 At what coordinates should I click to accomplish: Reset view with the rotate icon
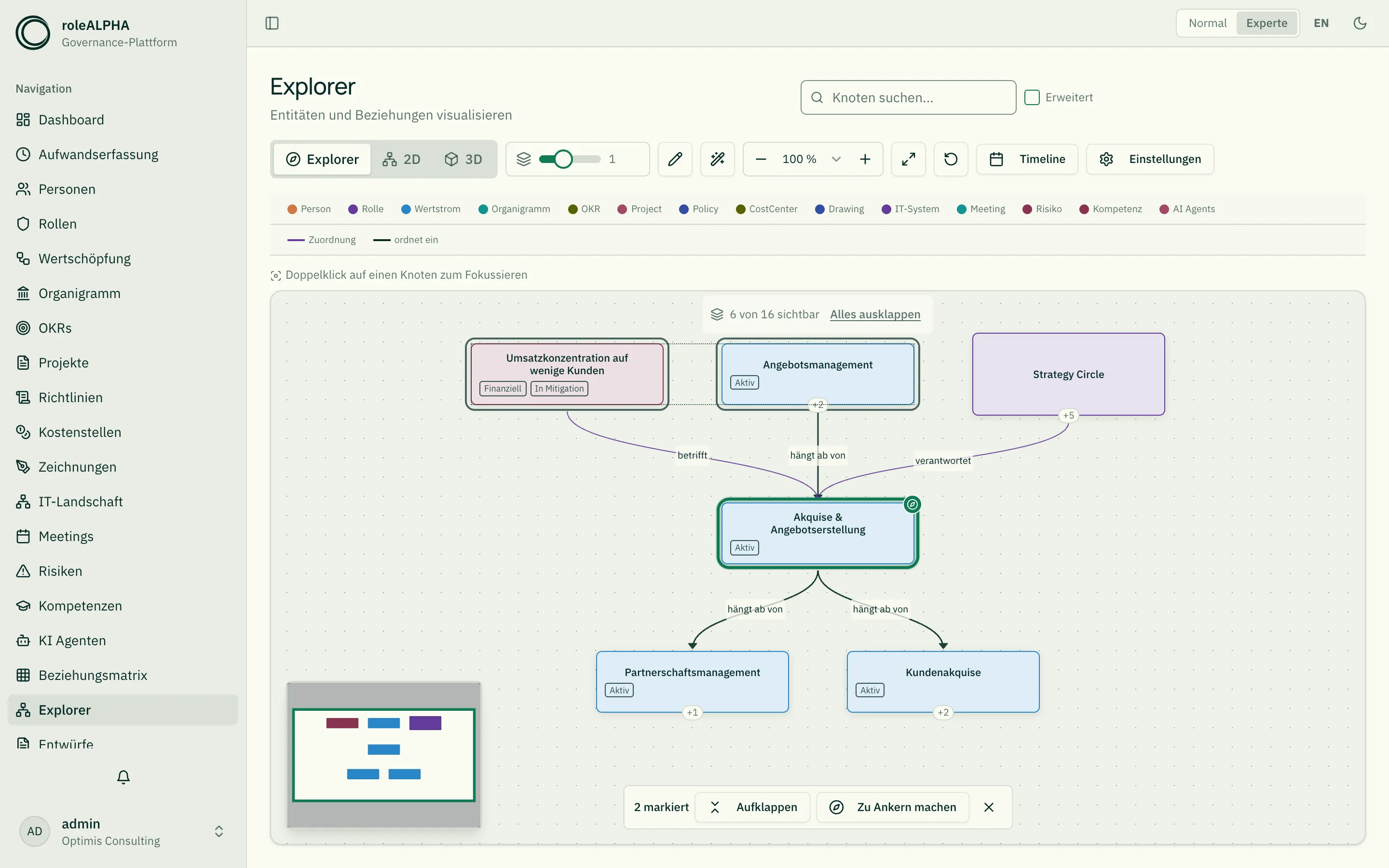[x=951, y=159]
